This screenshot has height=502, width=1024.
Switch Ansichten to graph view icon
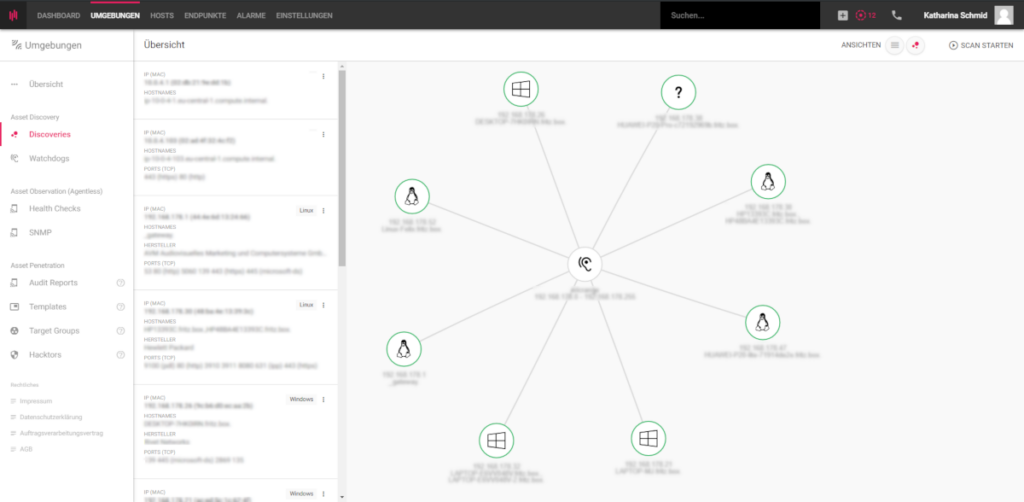pyautogui.click(x=916, y=46)
